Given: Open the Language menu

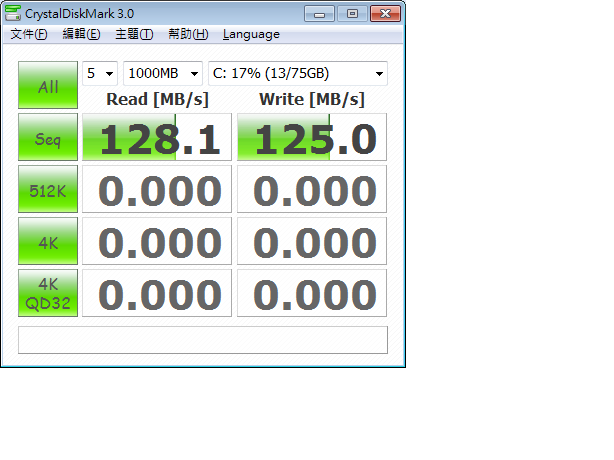Looking at the screenshot, I should point(251,34).
